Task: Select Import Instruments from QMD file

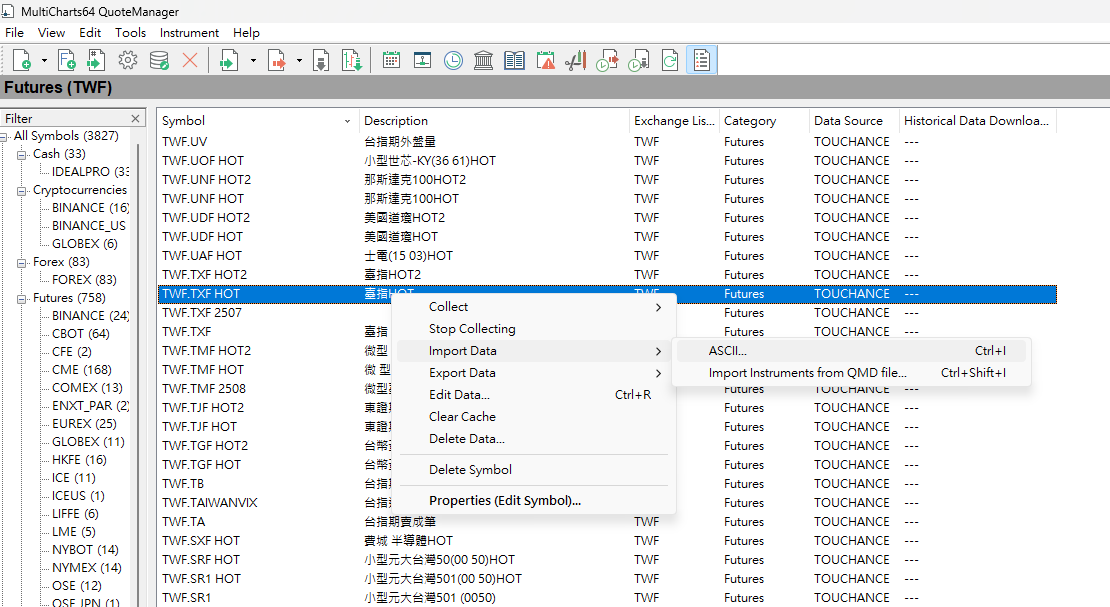Action: [807, 373]
